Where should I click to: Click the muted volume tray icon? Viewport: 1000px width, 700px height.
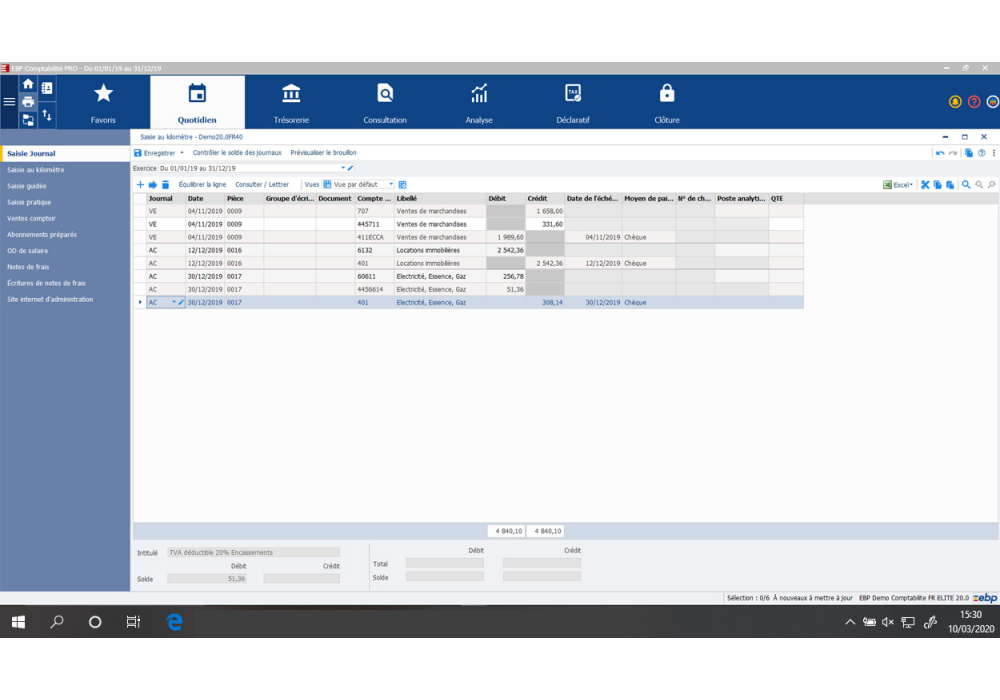pos(888,622)
